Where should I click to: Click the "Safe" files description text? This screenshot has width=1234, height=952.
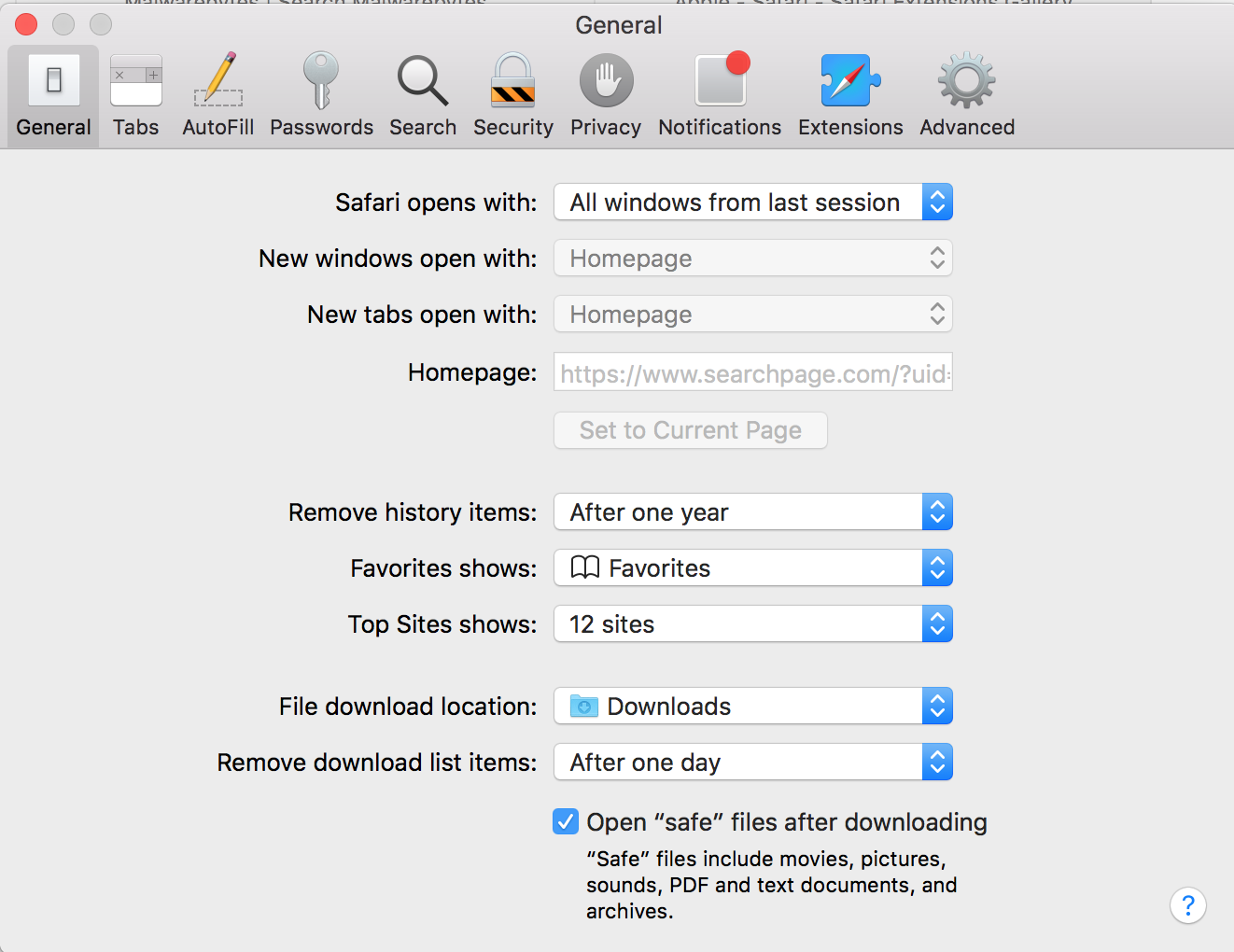coord(772,885)
